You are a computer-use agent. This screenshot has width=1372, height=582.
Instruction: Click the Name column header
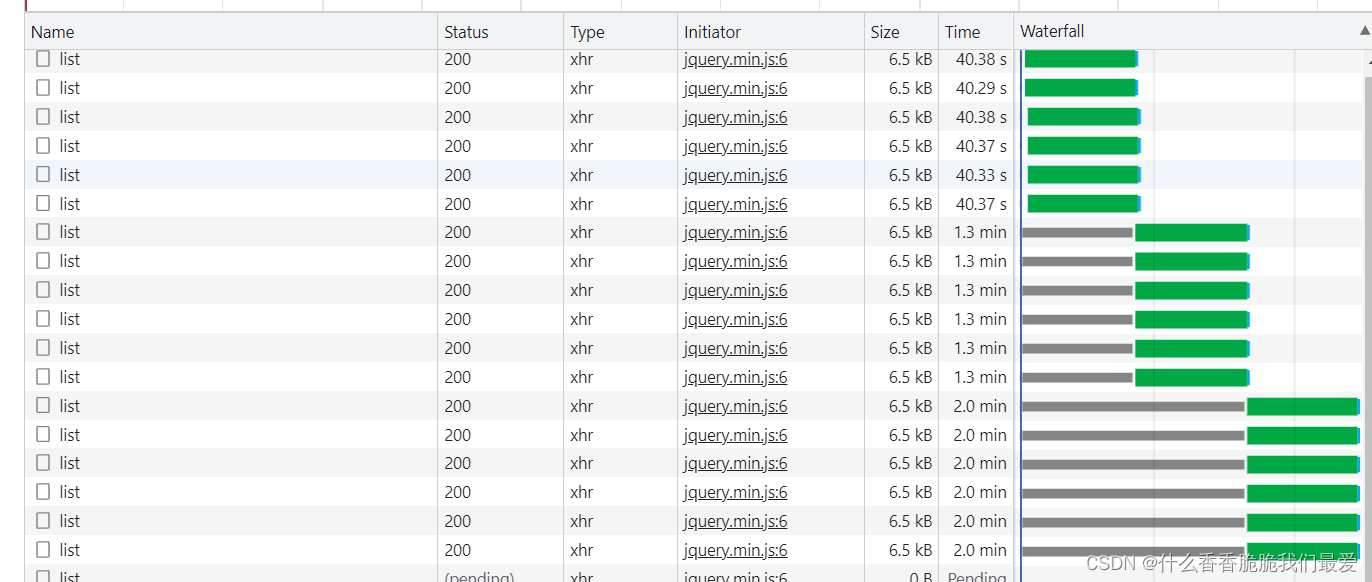(x=53, y=32)
